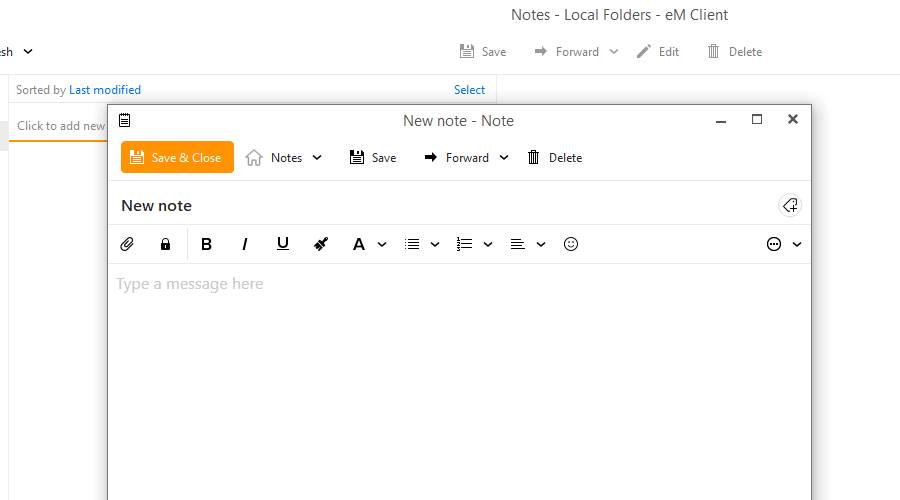Click the Save & Close button
900x500 pixels.
point(177,157)
